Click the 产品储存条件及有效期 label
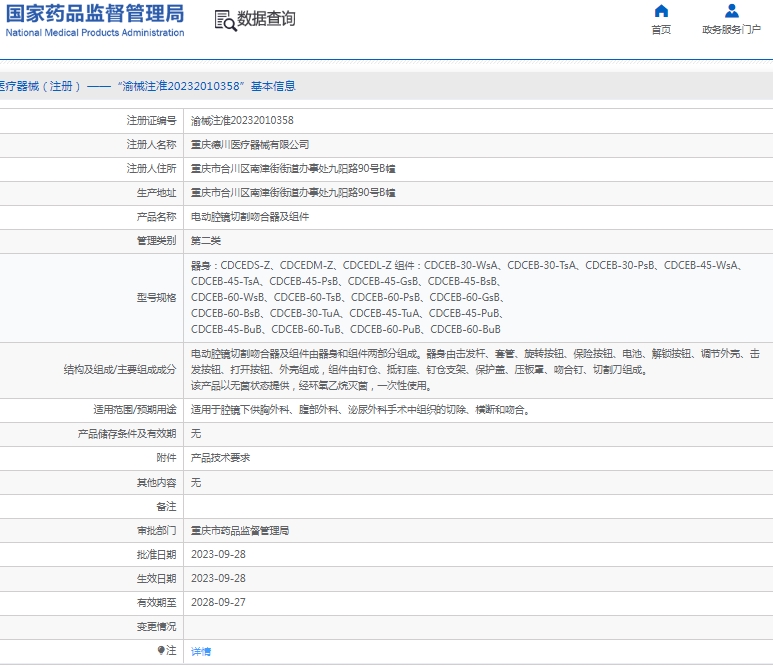The height and width of the screenshot is (669, 773). 127,434
